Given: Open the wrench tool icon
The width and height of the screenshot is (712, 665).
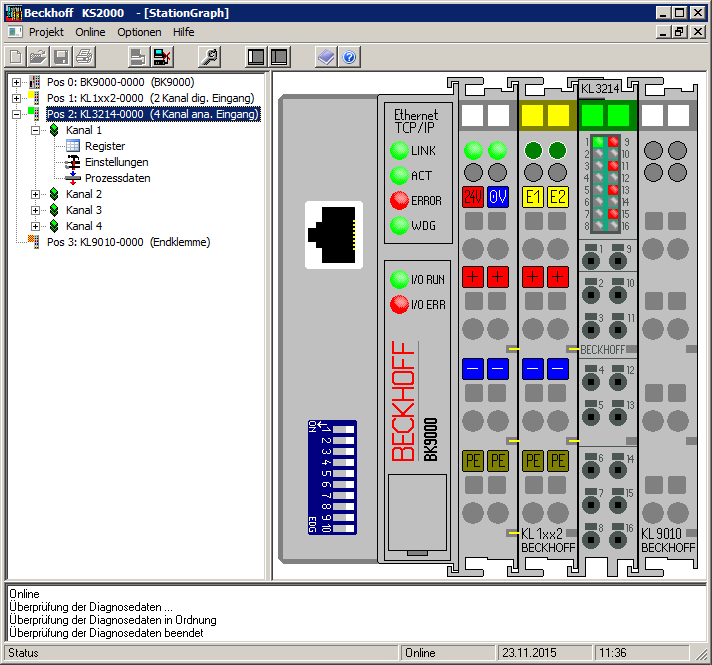Looking at the screenshot, I should tap(209, 57).
